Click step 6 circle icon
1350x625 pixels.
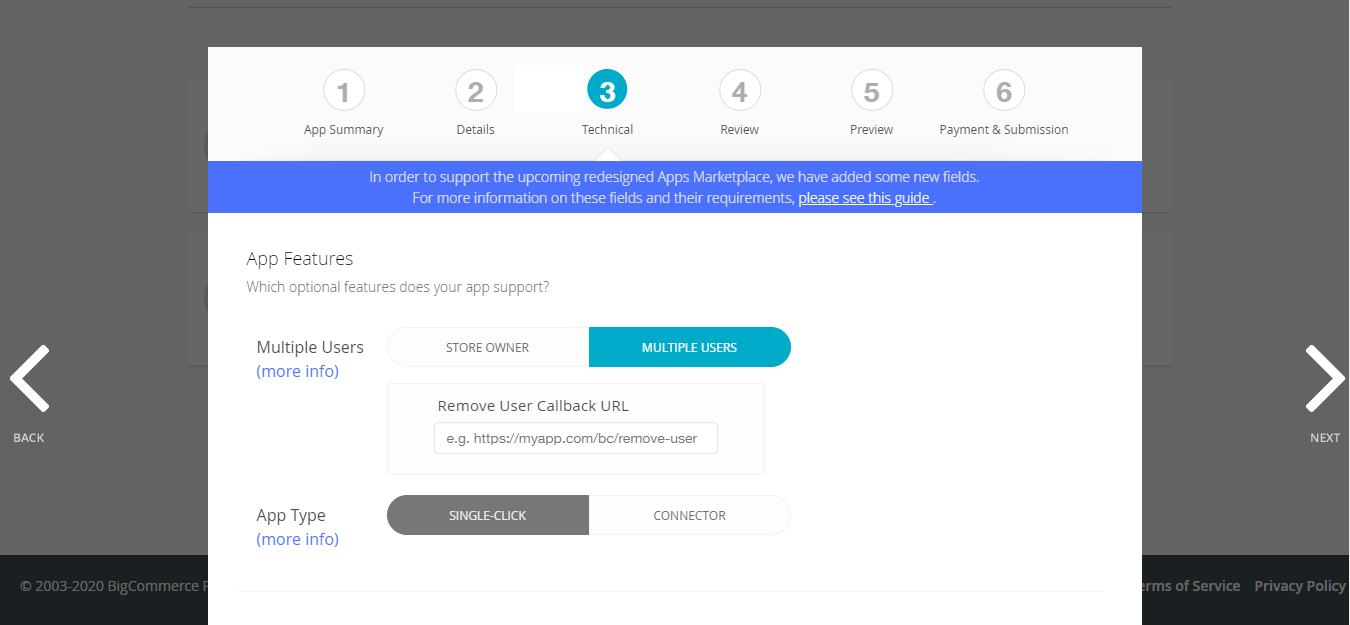pyautogui.click(x=1004, y=92)
